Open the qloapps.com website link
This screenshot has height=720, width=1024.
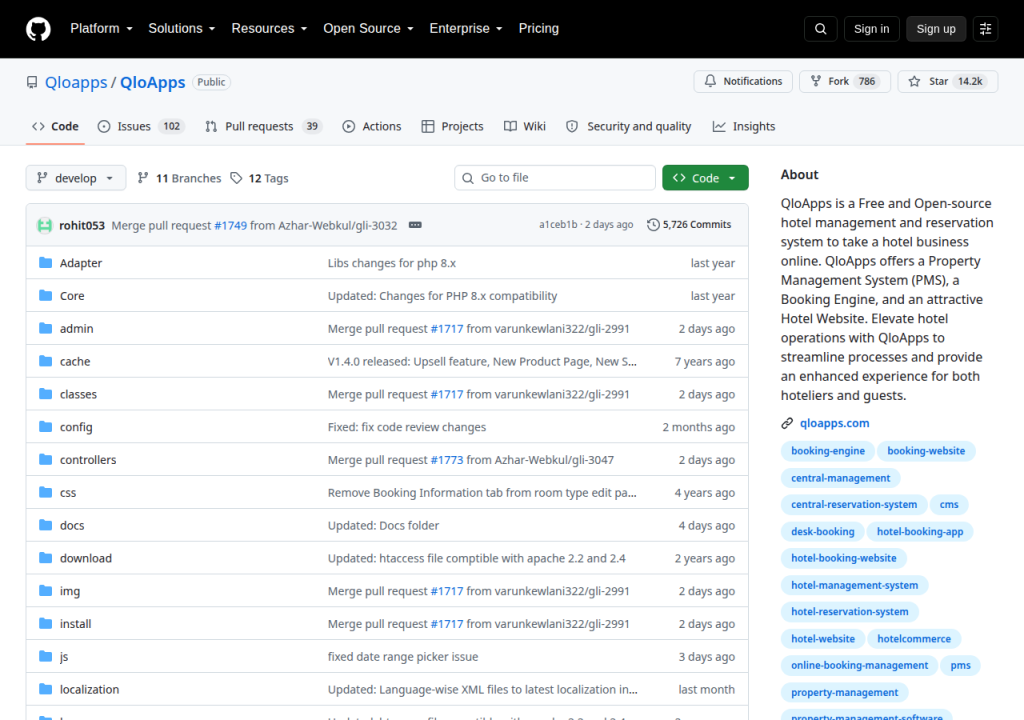[835, 423]
